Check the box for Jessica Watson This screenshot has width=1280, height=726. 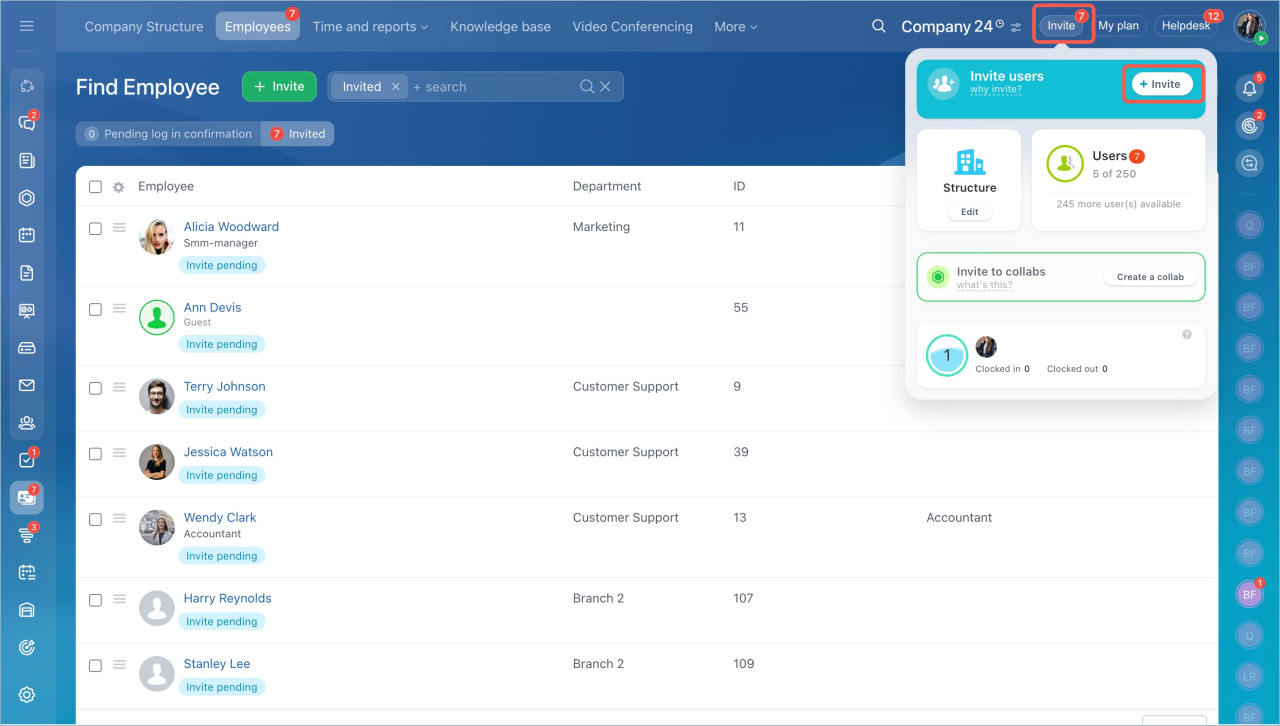tap(95, 454)
